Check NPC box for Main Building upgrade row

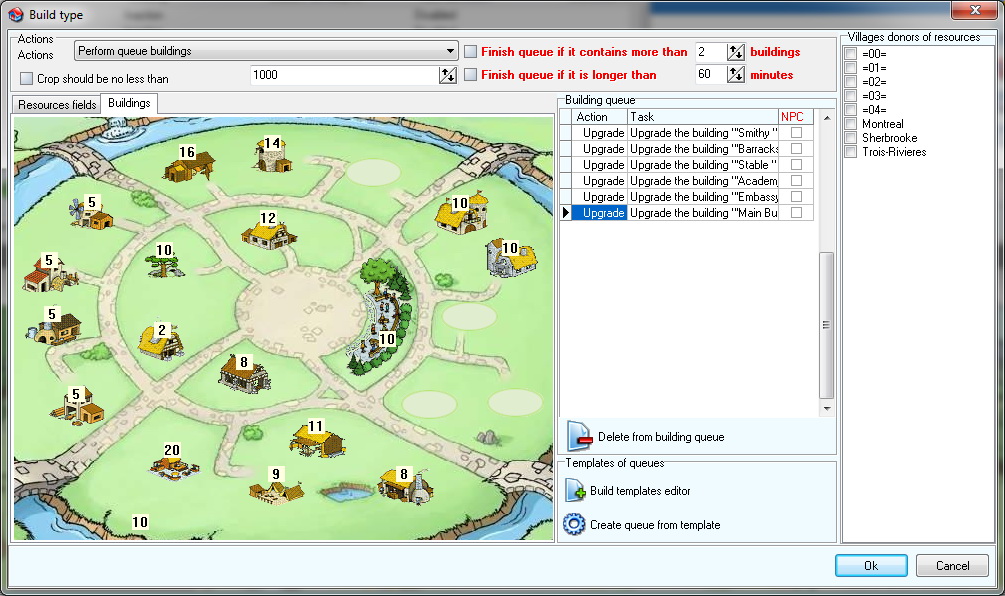[796, 213]
